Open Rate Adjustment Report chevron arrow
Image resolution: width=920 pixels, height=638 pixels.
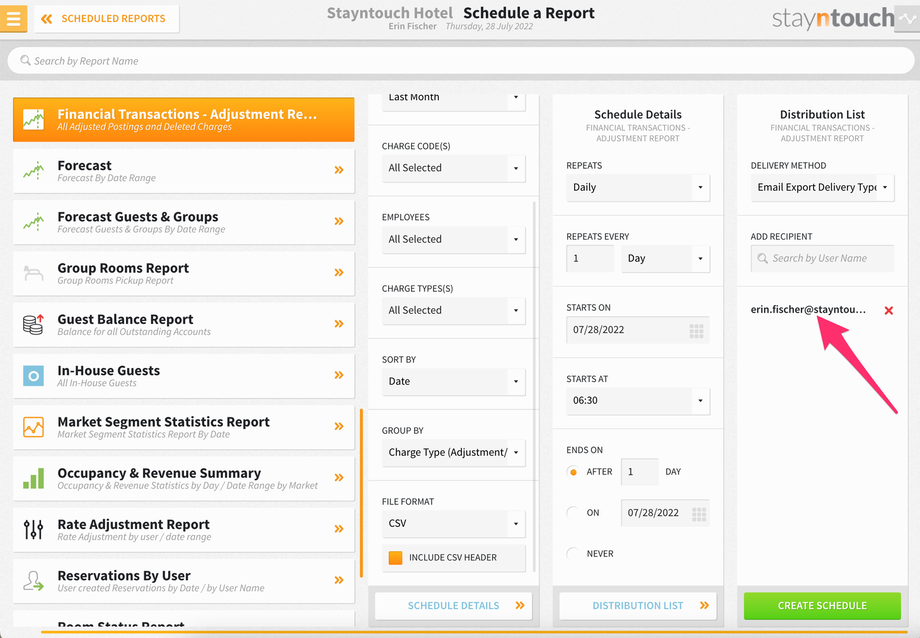tap(339, 528)
